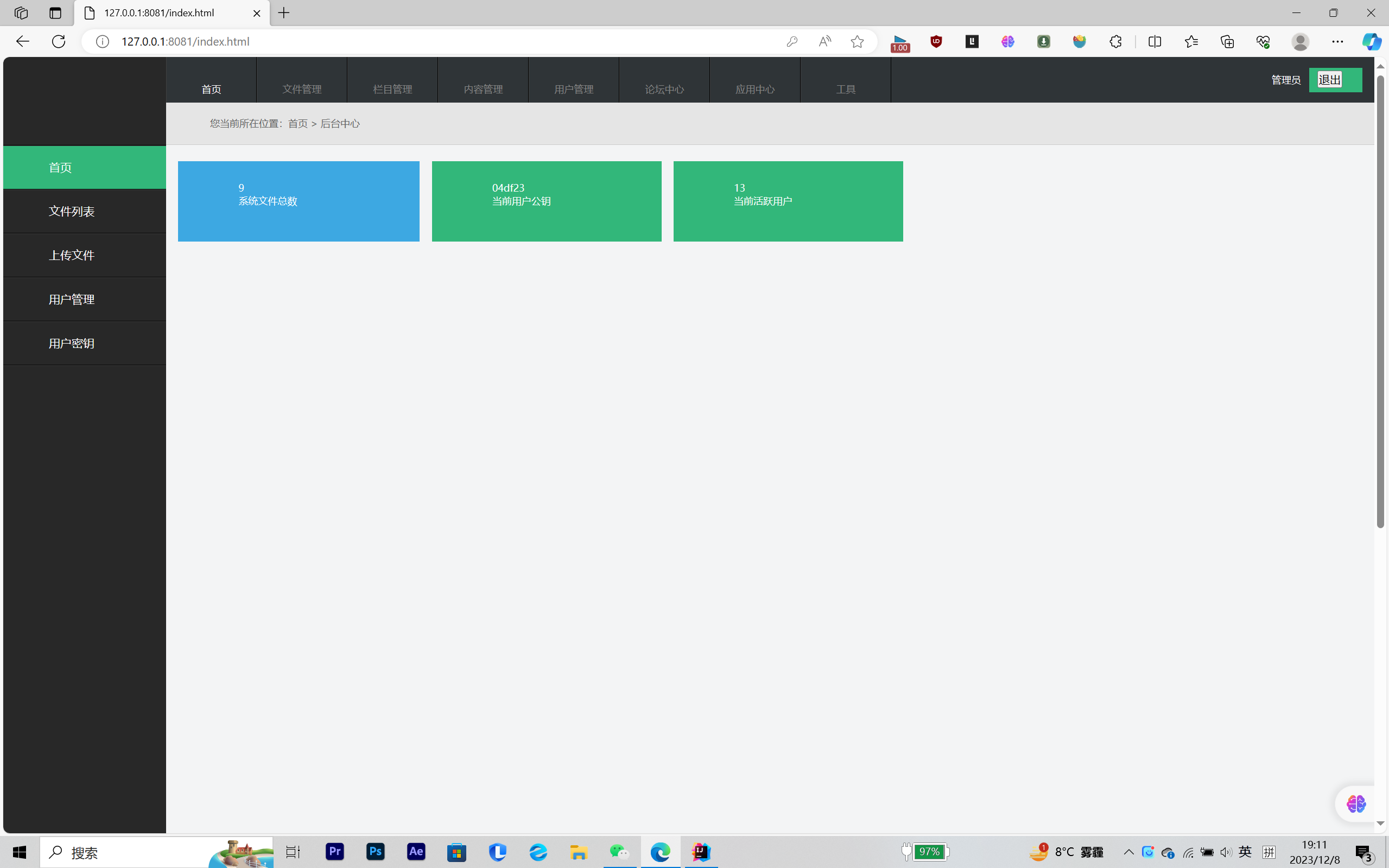The height and width of the screenshot is (868, 1389).
Task: Open the uBlock Origin extension icon
Action: 936,41
